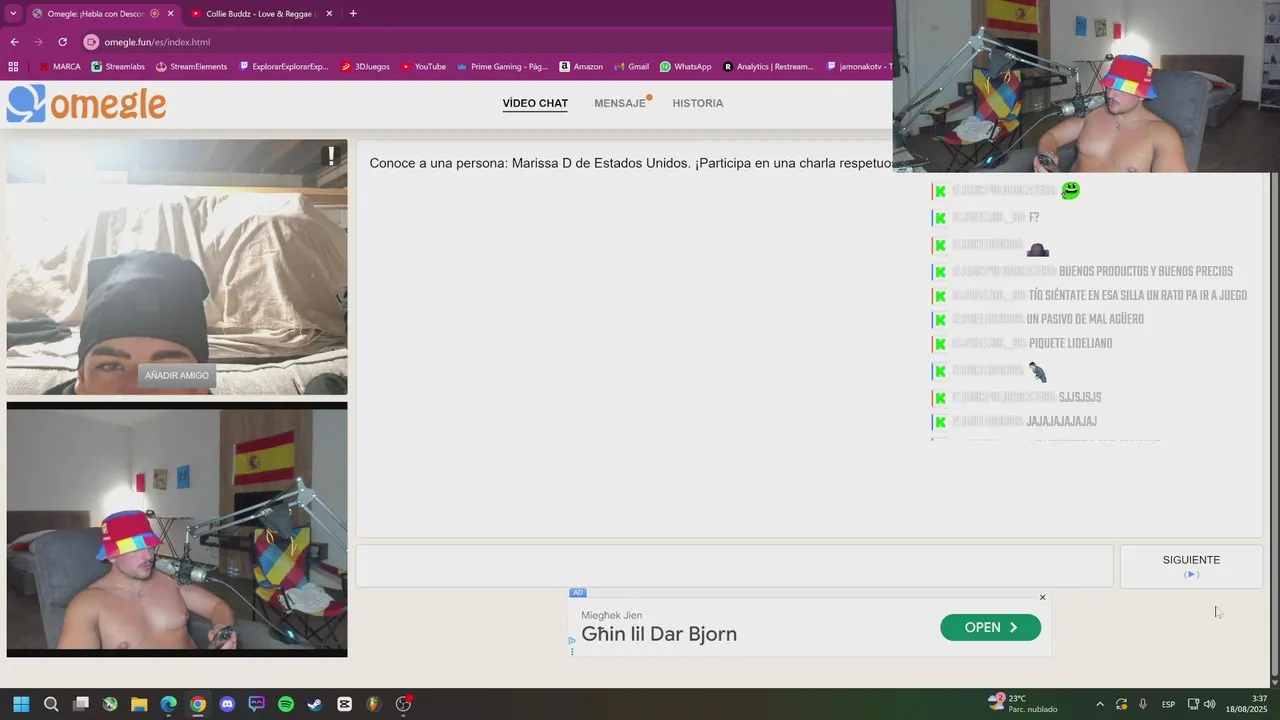Image resolution: width=1280 pixels, height=720 pixels.
Task: Open OBS Studio from the taskbar
Action: pos(404,704)
